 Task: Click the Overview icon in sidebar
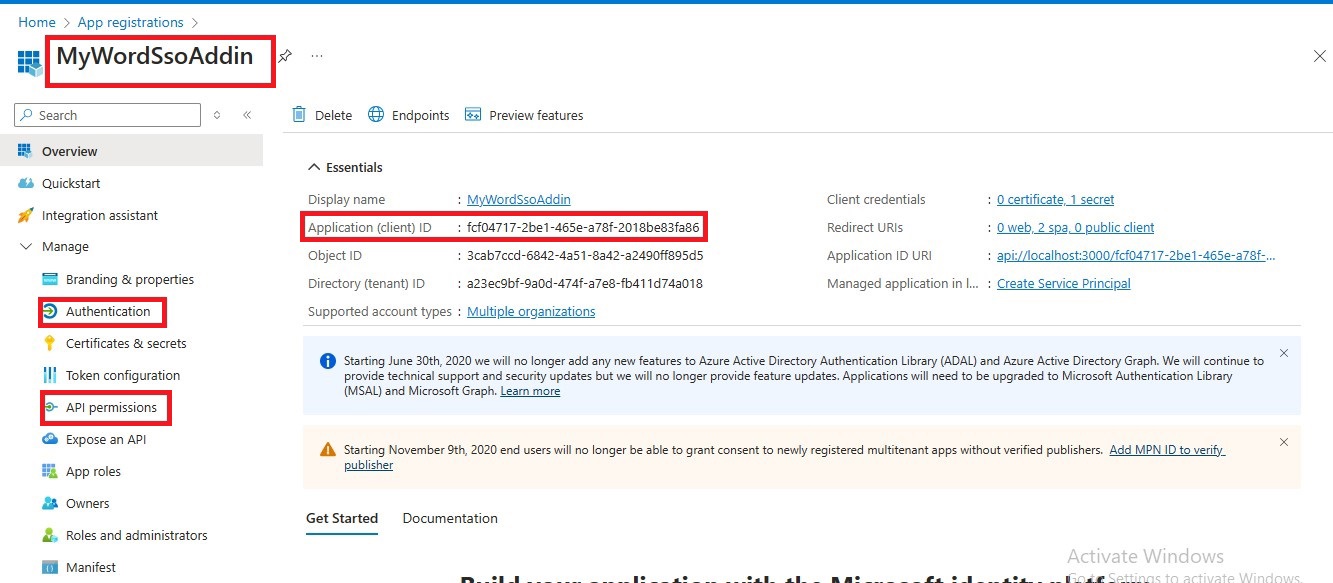[x=25, y=151]
